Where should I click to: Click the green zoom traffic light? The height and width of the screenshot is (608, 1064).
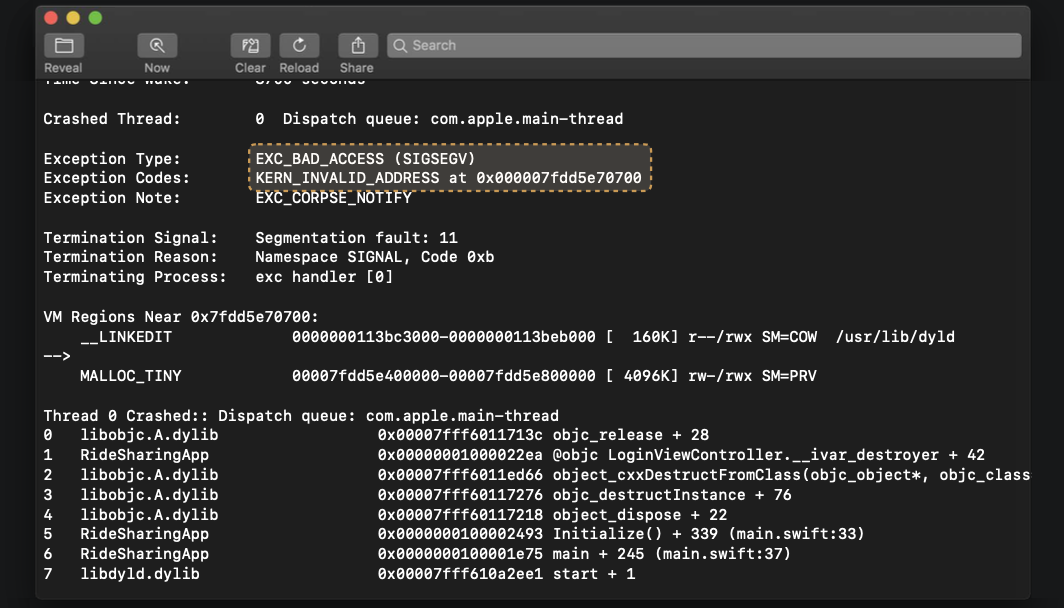click(x=95, y=18)
